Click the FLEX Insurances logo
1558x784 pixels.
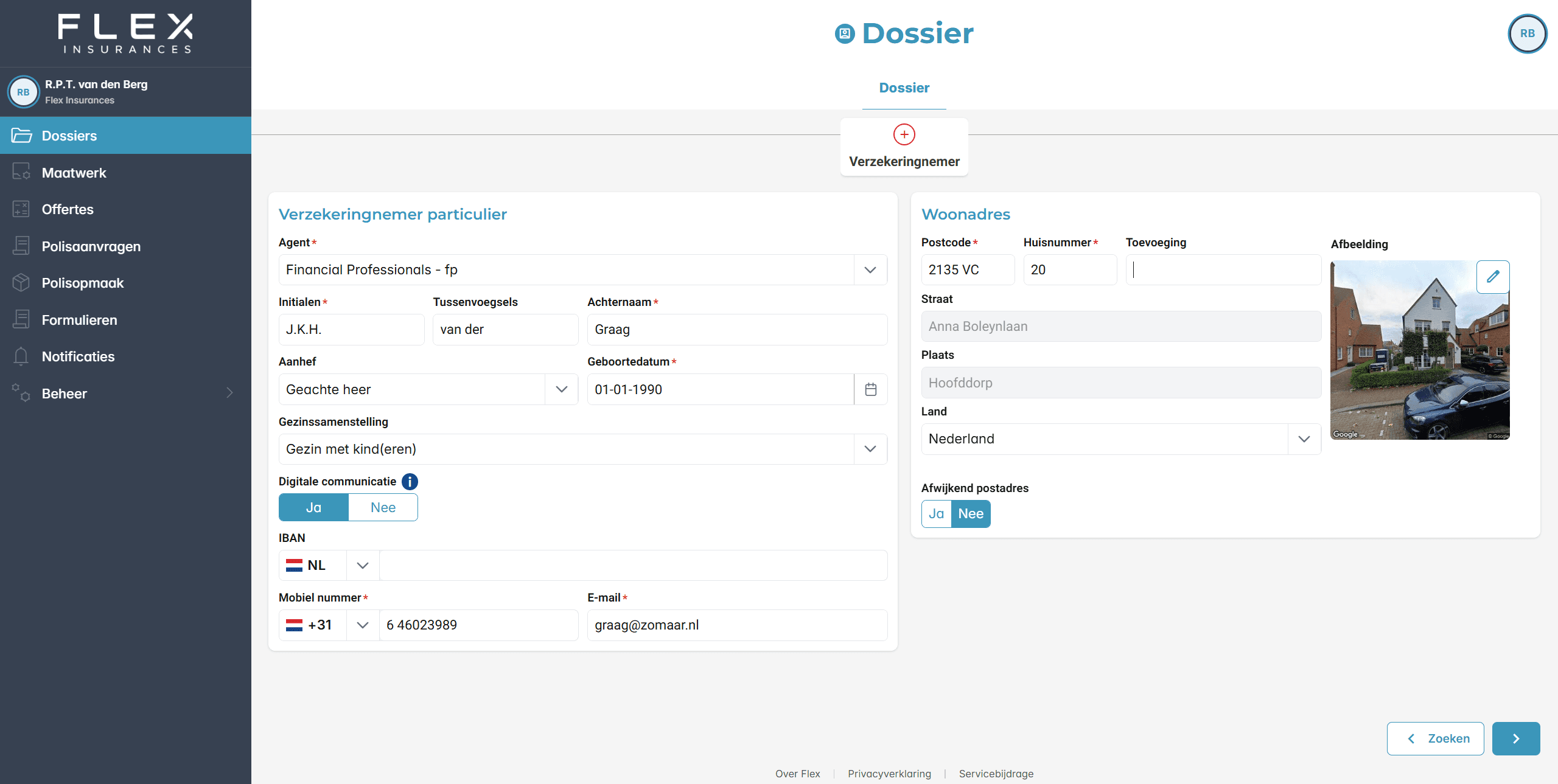click(x=125, y=33)
